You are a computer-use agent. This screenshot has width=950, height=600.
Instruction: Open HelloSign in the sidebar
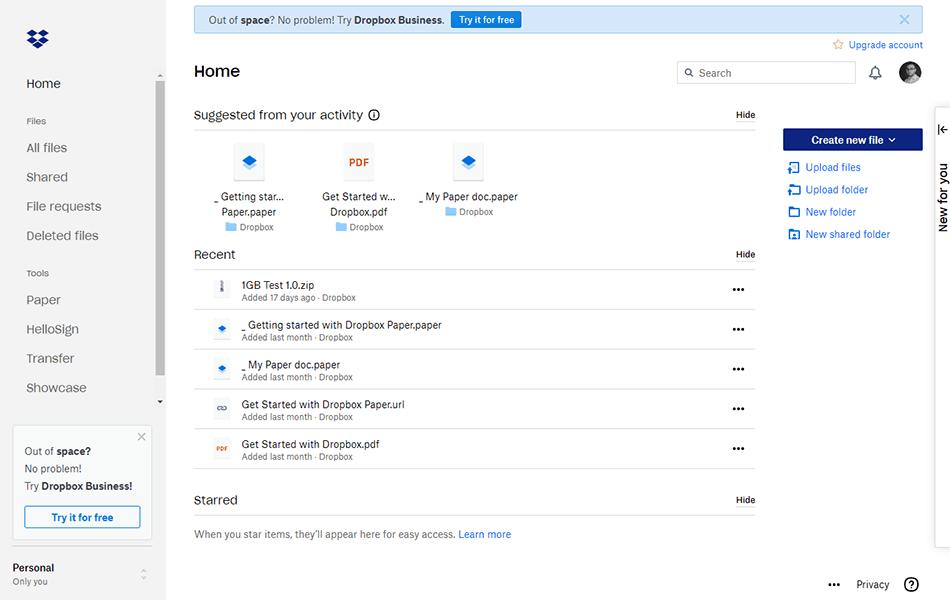[x=52, y=329]
